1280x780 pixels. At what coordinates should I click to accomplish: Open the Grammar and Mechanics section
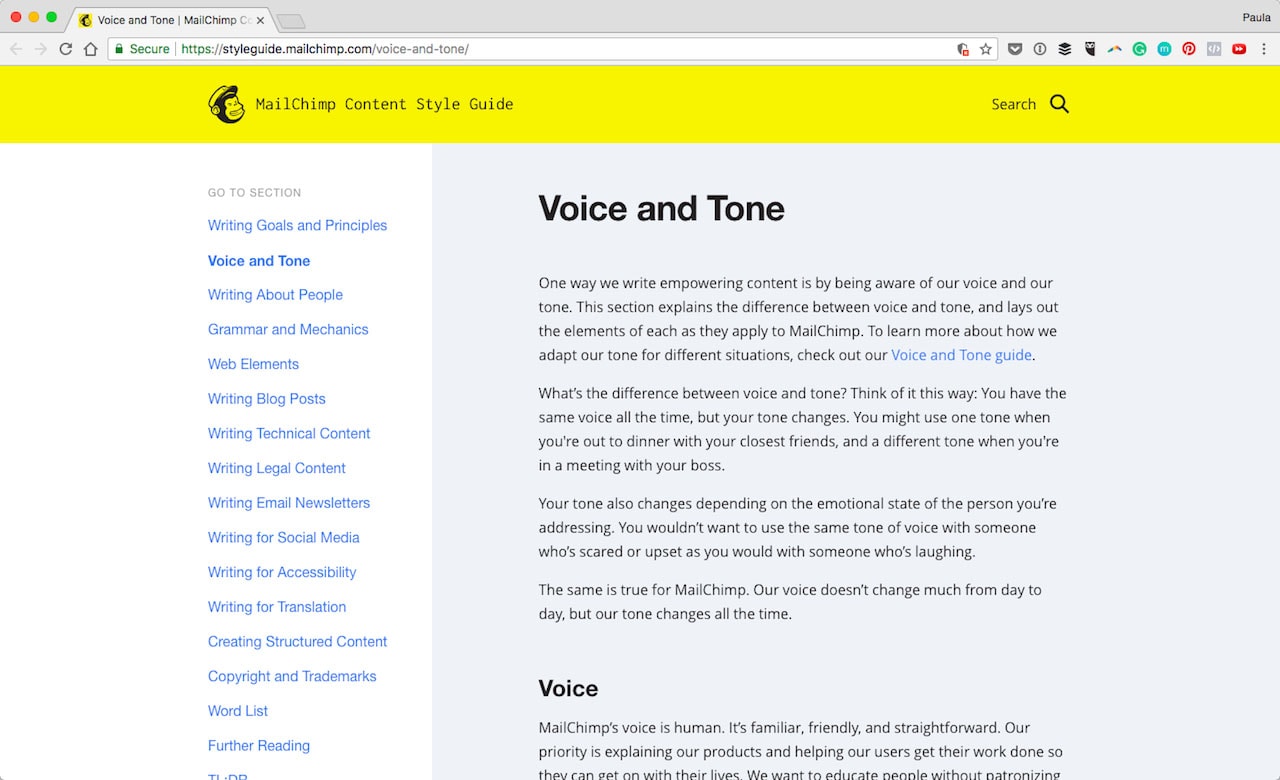point(288,330)
